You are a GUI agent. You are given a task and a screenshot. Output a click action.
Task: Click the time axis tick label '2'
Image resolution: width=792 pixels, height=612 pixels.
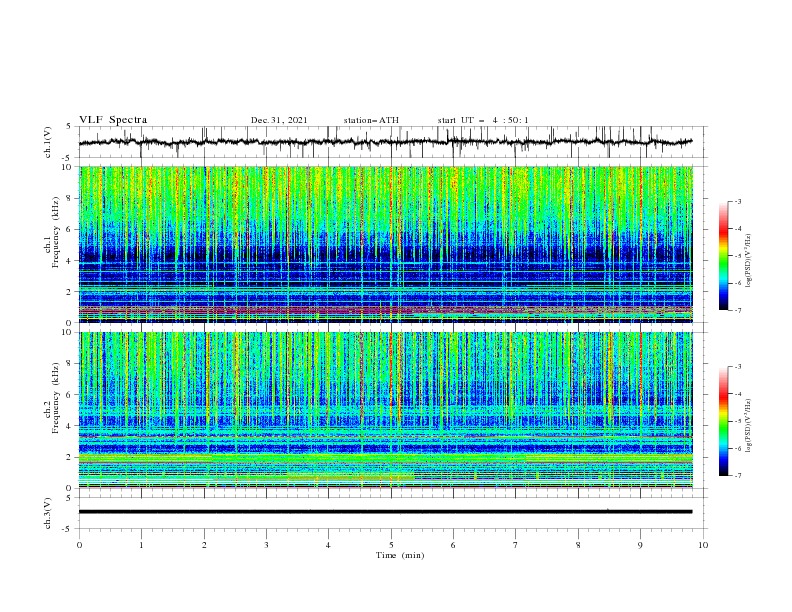[204, 545]
